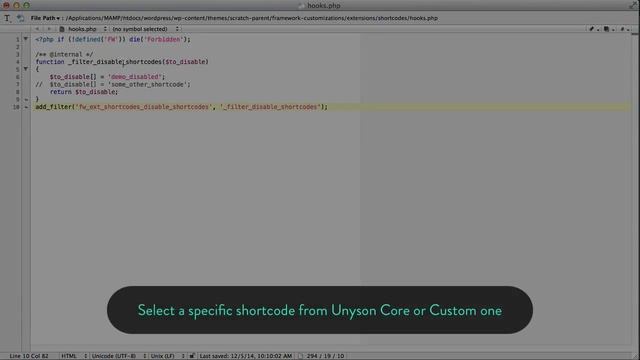This screenshot has width=640, height=360.
Task: Minimize the window with yellow button
Action: (16, 5)
